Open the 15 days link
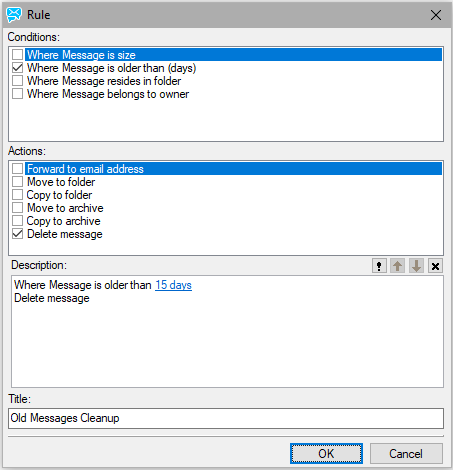This screenshot has width=453, height=470. point(173,285)
